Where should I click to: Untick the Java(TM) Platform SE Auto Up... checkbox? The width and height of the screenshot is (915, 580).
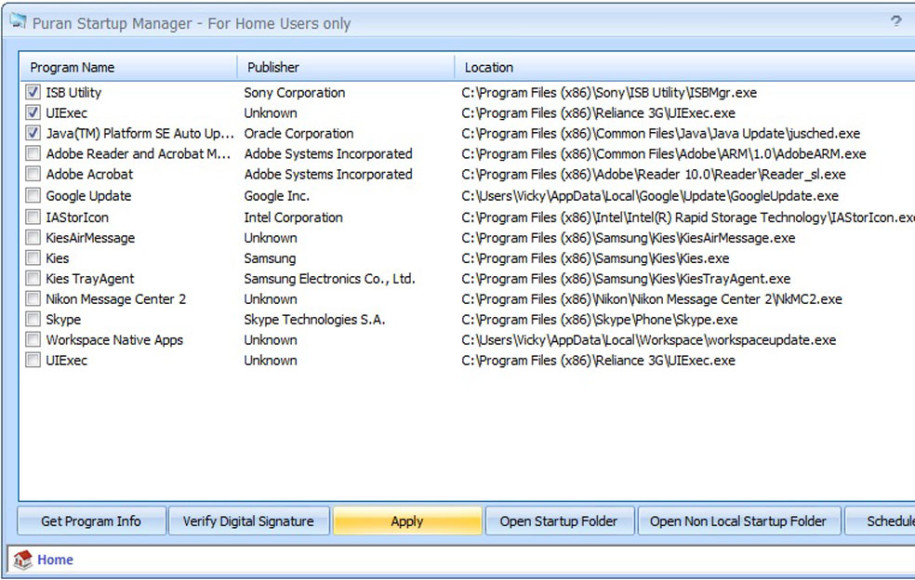click(x=33, y=133)
